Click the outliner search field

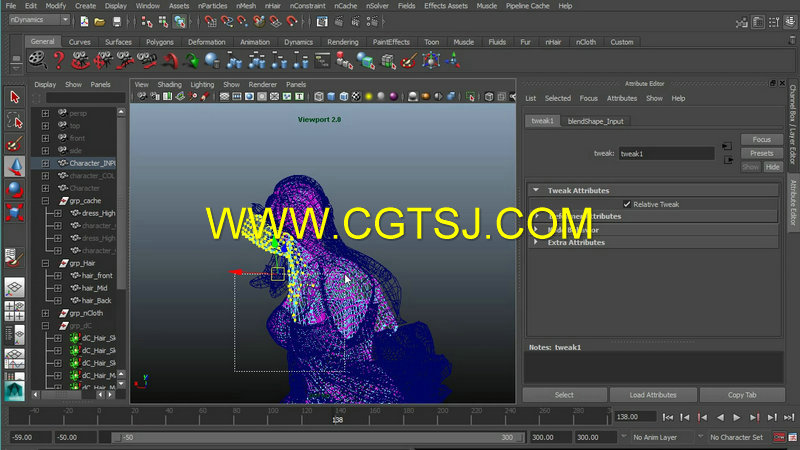point(85,97)
